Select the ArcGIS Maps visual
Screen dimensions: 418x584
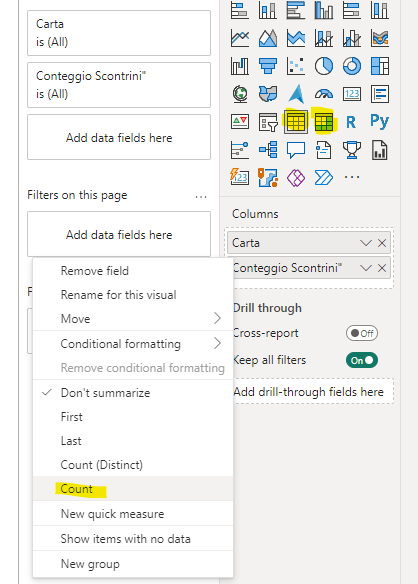click(x=268, y=177)
